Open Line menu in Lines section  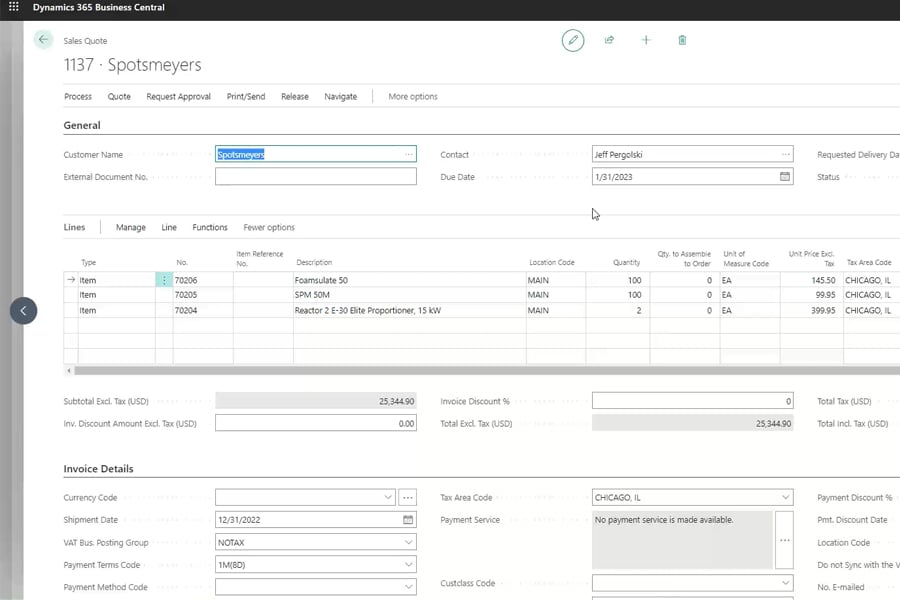pos(169,227)
